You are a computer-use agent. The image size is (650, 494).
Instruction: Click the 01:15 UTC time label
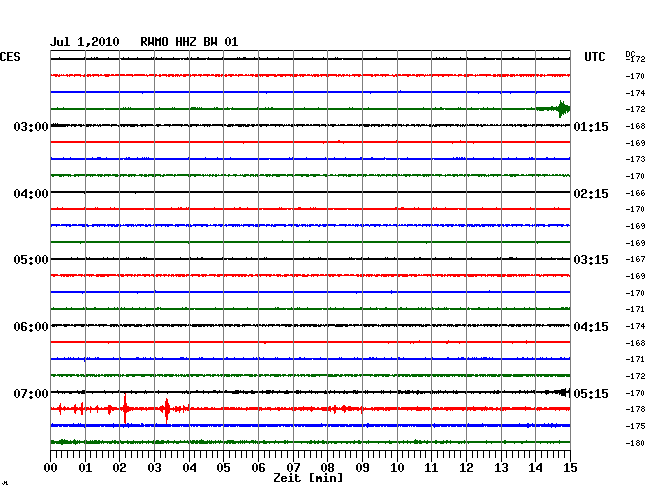click(591, 127)
